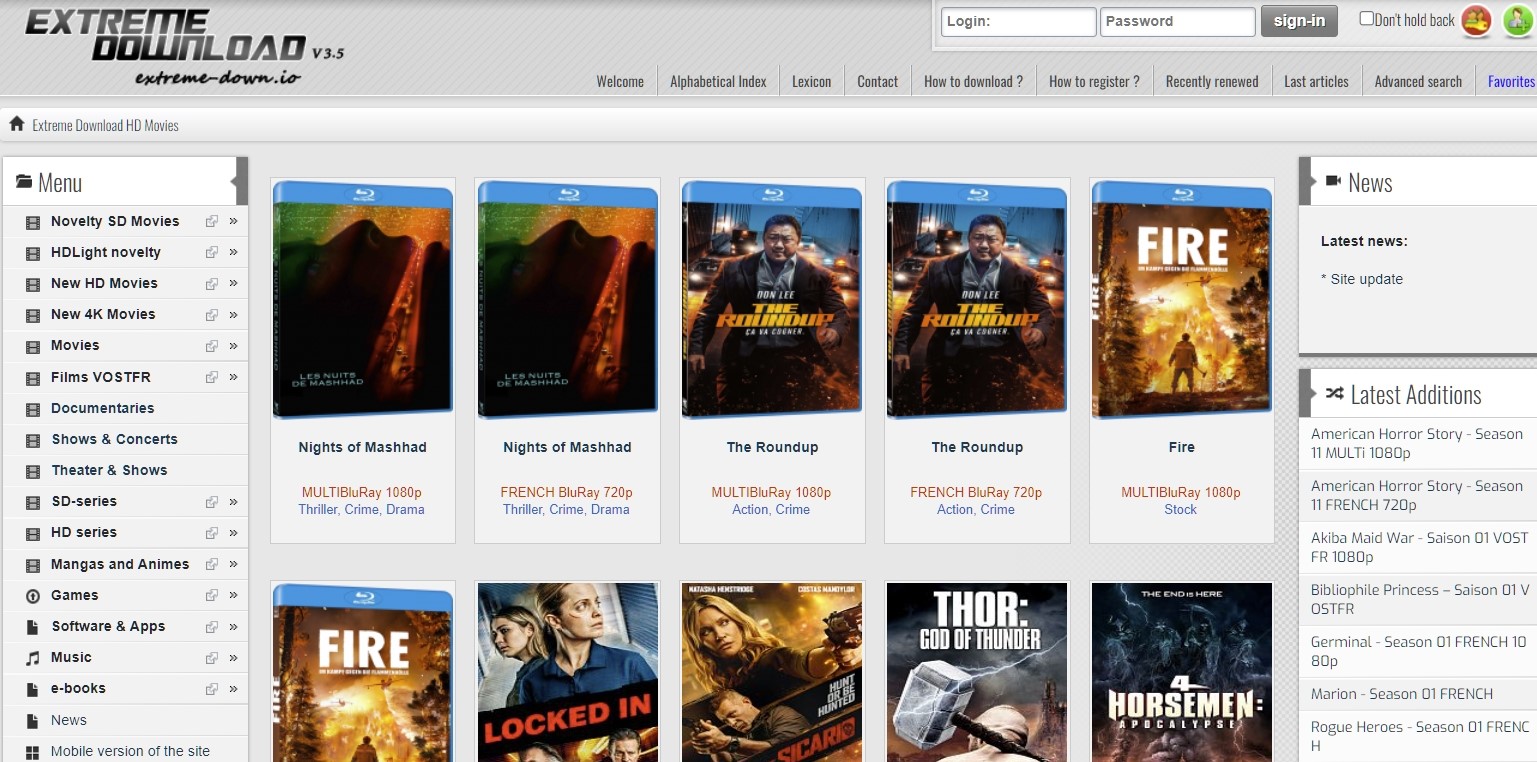This screenshot has width=1537, height=762.
Task: Open the Last articles link
Action: (x=1316, y=82)
